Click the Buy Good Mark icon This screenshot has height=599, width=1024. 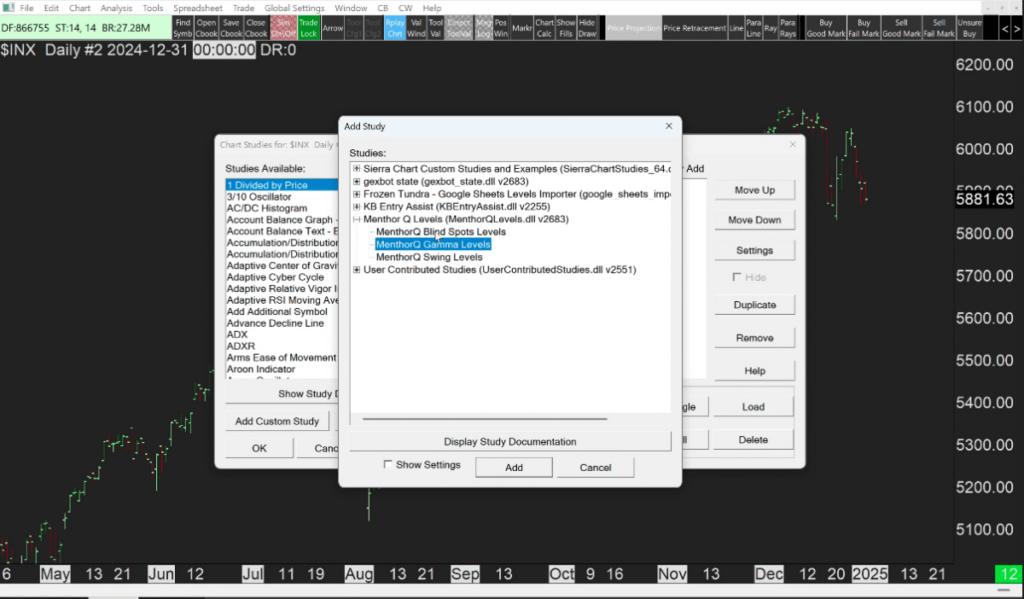tap(825, 27)
